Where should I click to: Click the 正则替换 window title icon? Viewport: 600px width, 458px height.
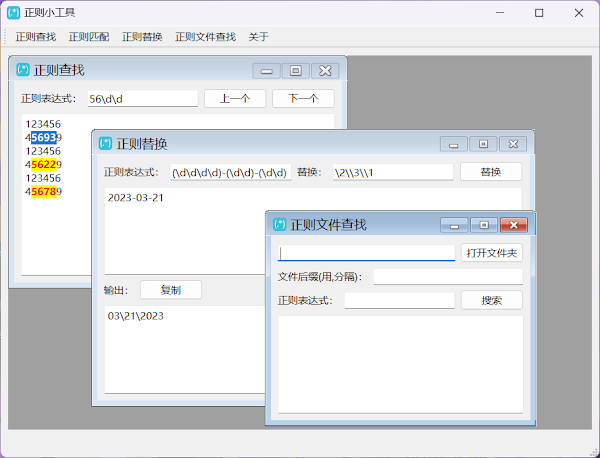pos(105,143)
